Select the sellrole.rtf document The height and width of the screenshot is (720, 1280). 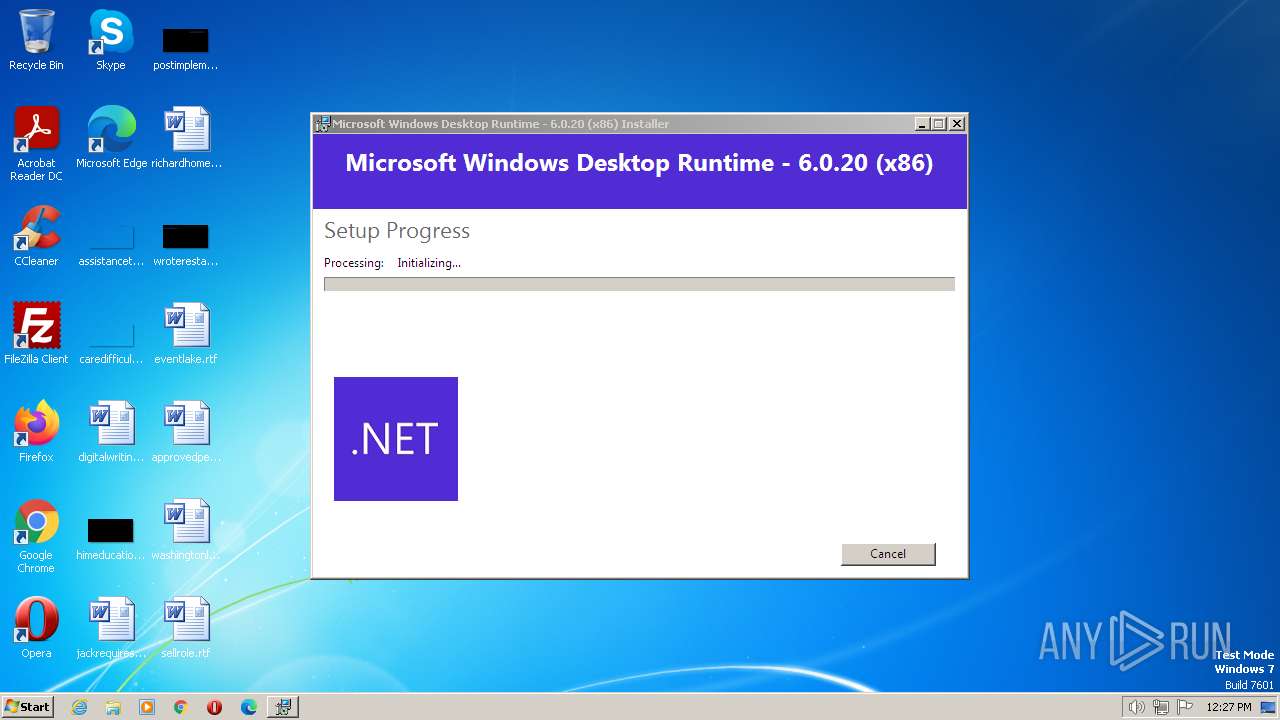tap(186, 628)
